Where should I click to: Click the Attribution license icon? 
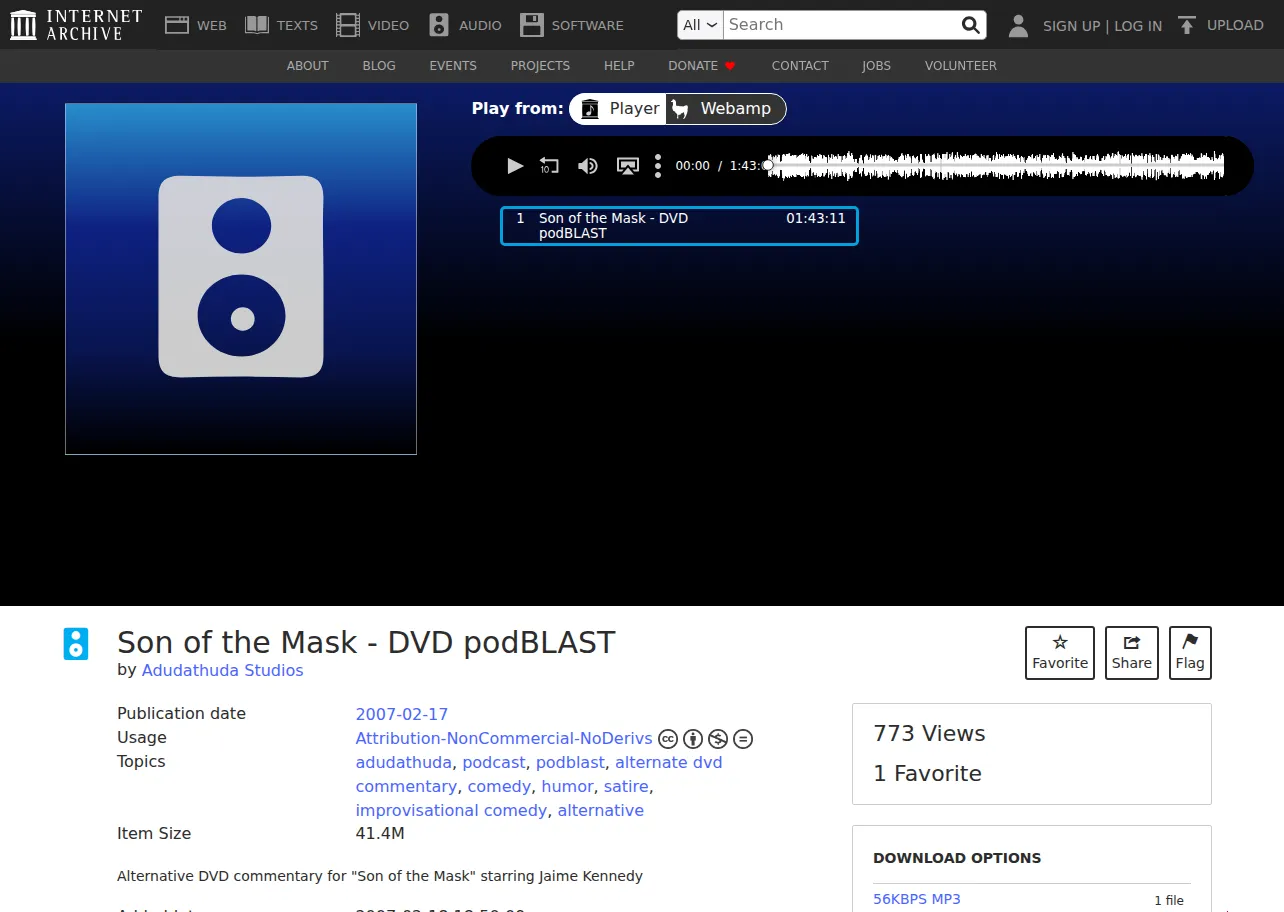point(693,739)
